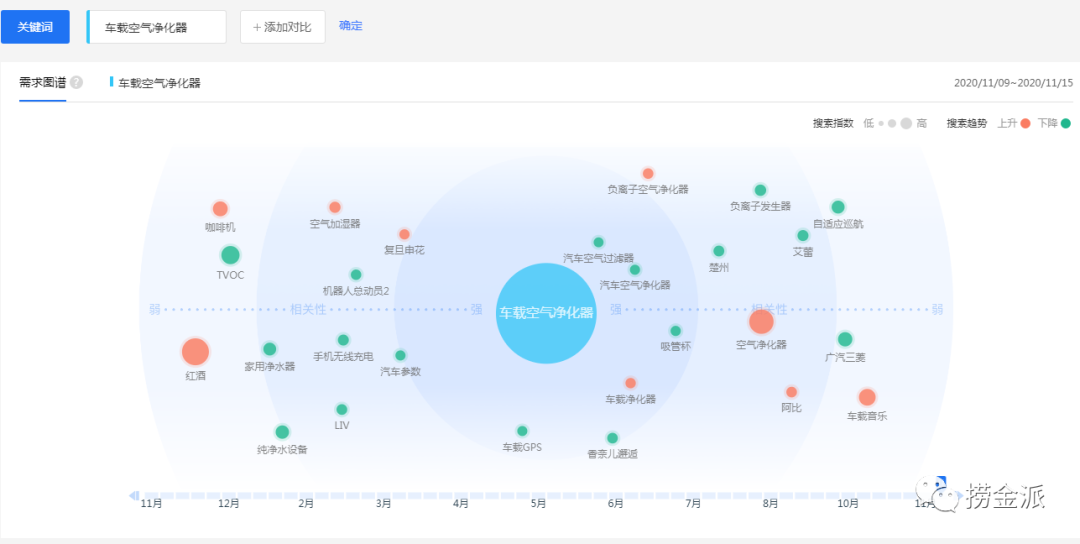Select the 负离子发生器 bubble
The image size is (1080, 544).
(760, 190)
